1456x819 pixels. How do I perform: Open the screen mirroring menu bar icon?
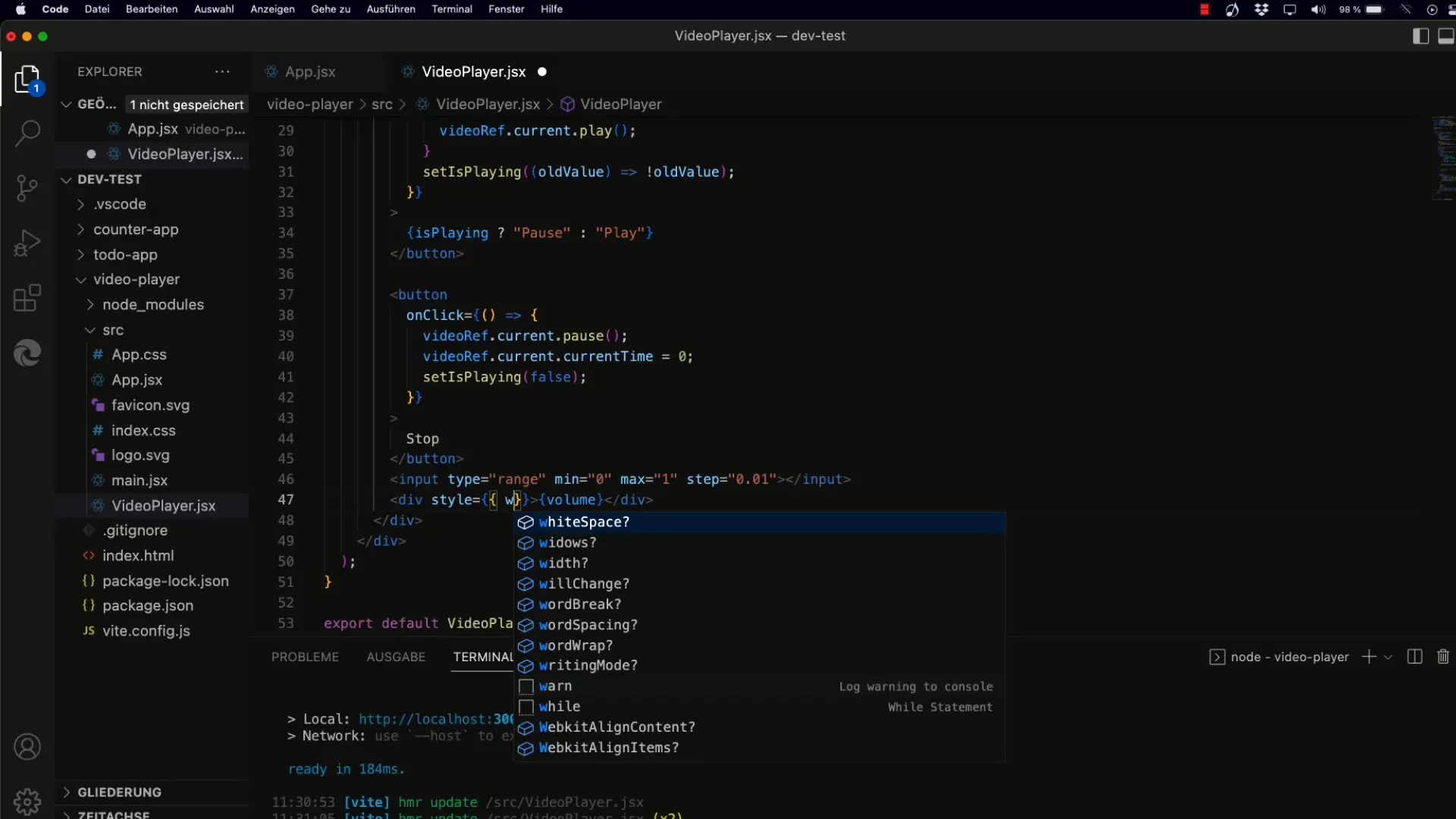click(x=1290, y=9)
